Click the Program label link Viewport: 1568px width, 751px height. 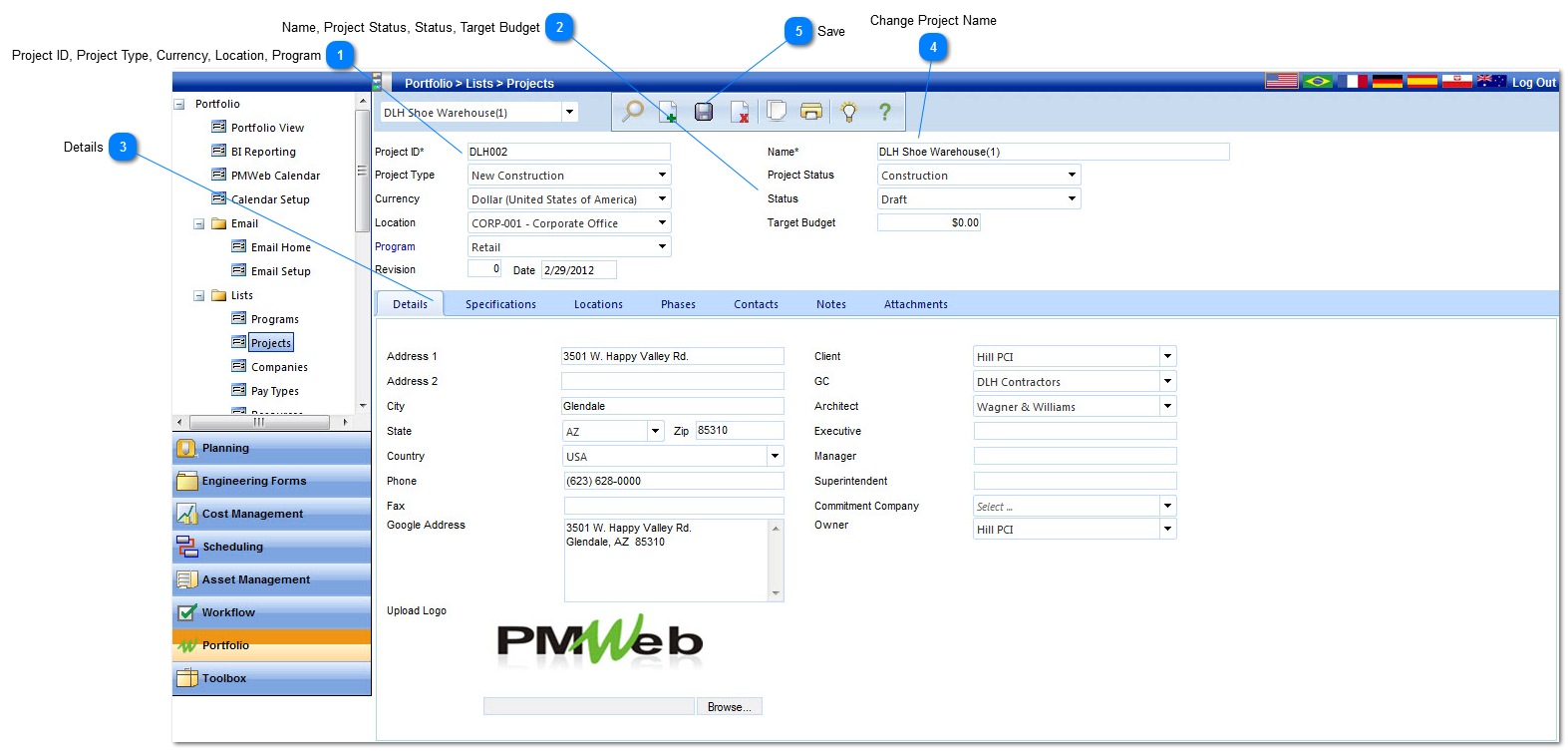395,246
